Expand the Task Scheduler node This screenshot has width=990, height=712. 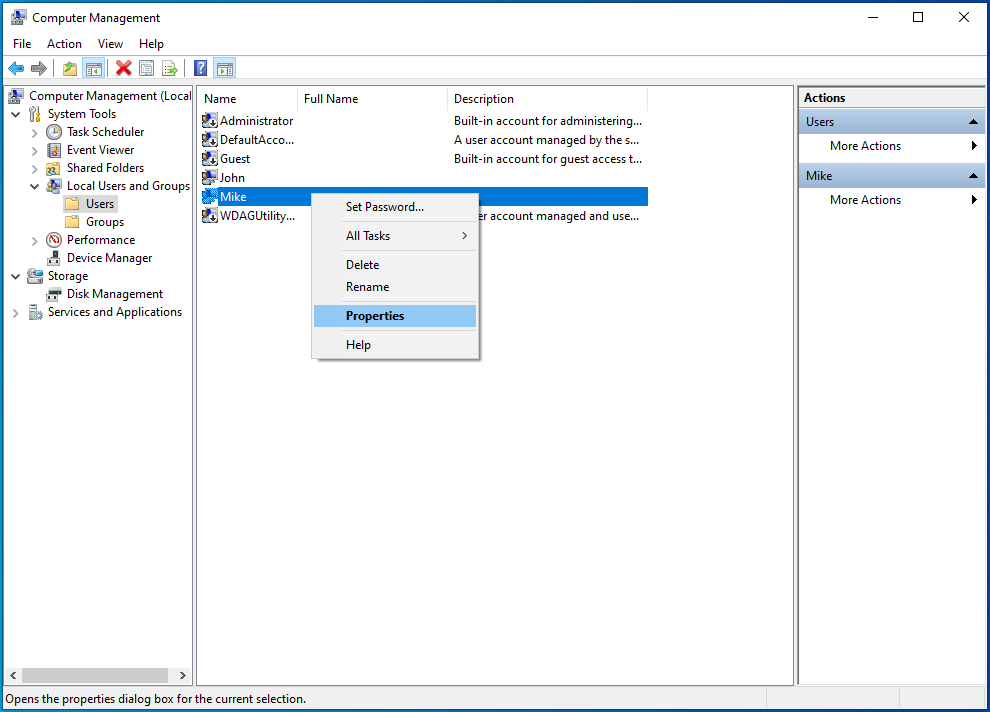tap(35, 132)
